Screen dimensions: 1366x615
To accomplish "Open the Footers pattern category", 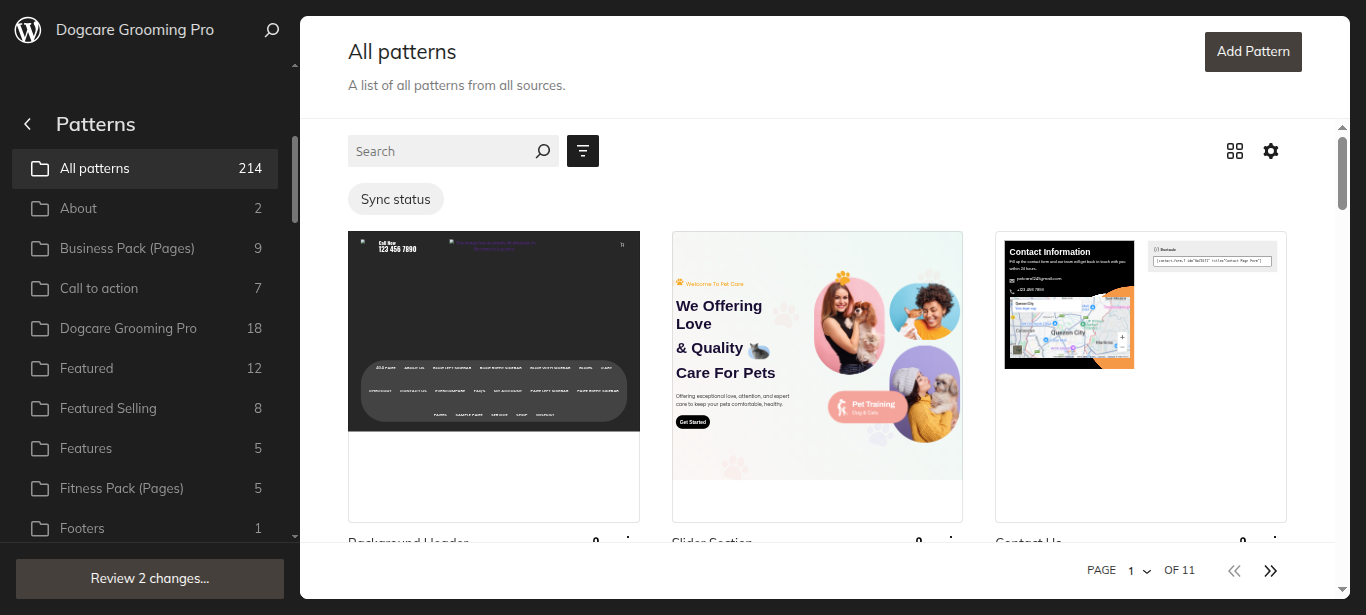I will click(x=145, y=528).
